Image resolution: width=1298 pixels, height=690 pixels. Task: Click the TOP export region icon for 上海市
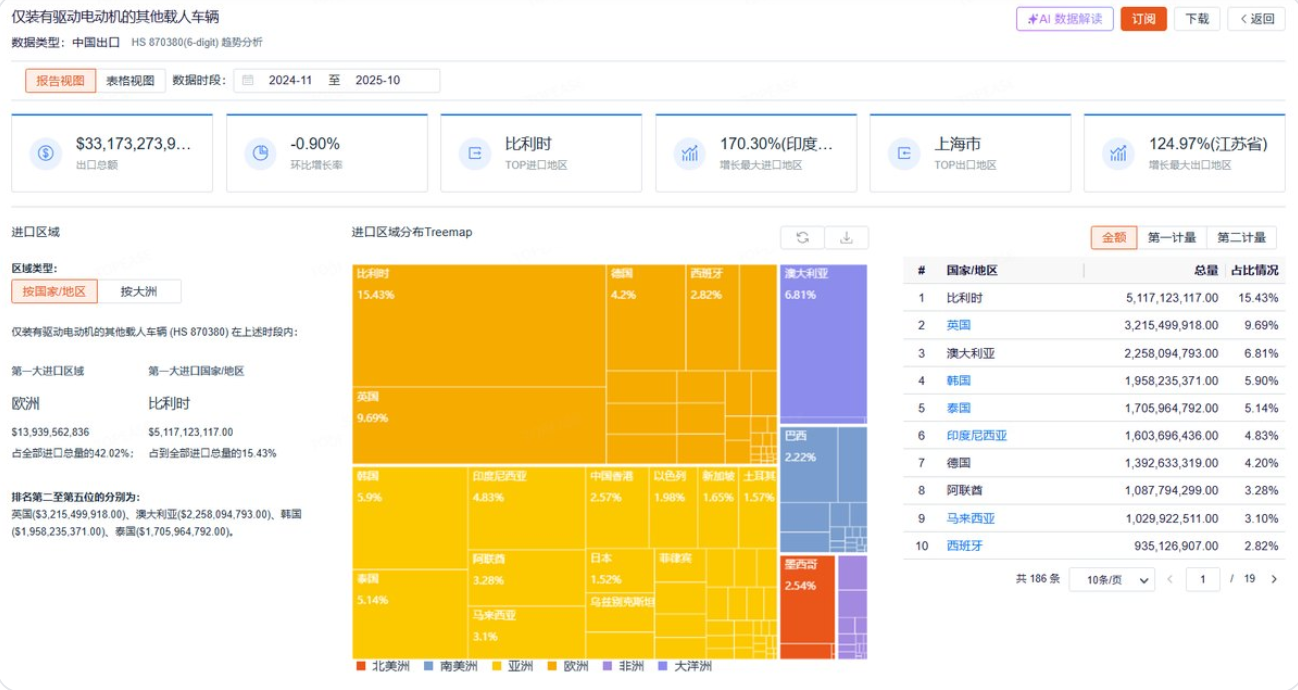pos(905,153)
